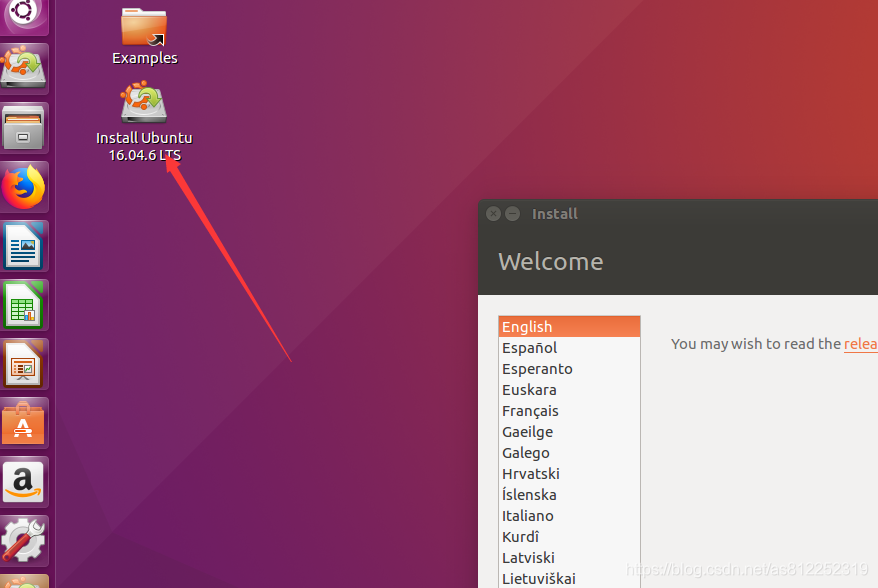The width and height of the screenshot is (878, 588).
Task: Choose Esperanto as installer language
Action: [x=569, y=368]
